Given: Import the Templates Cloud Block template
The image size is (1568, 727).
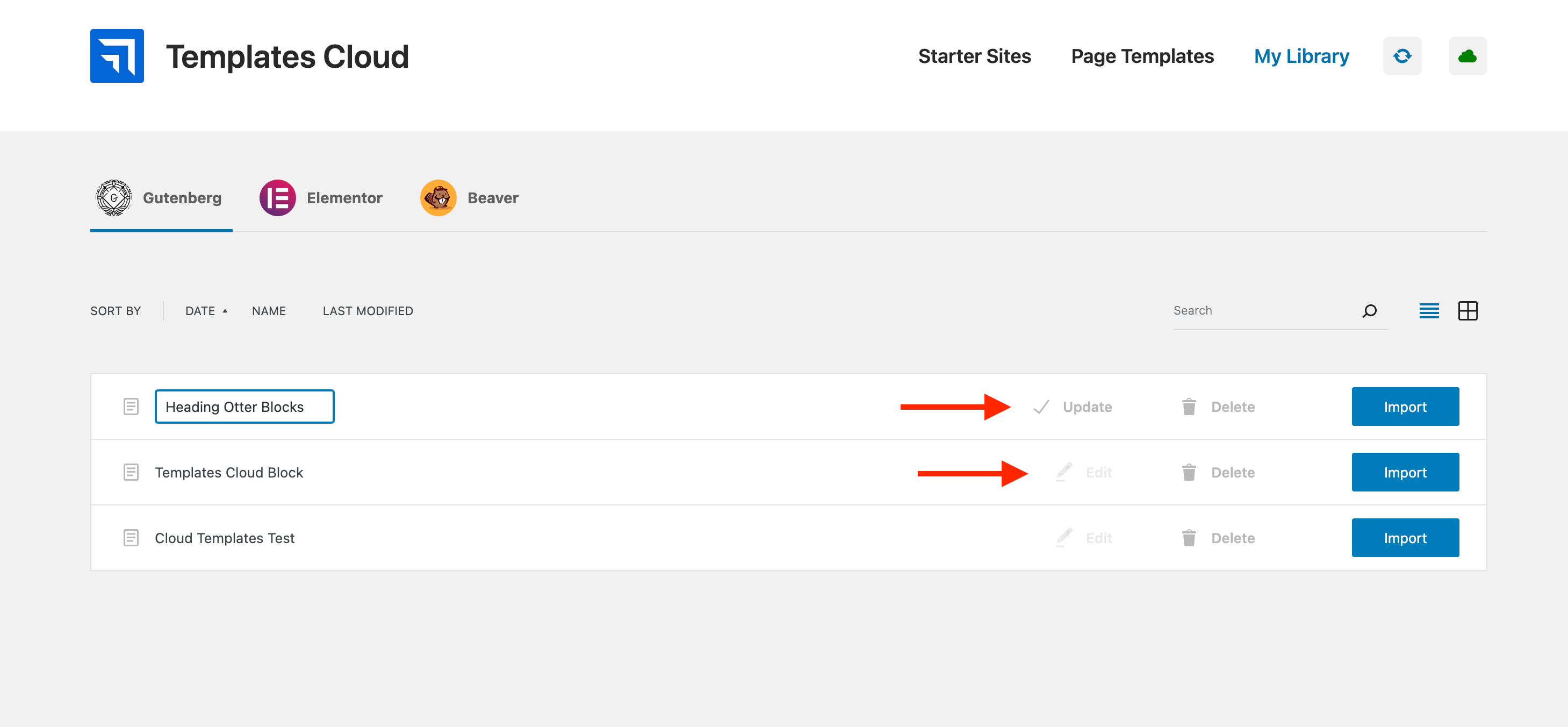Looking at the screenshot, I should click(1405, 472).
